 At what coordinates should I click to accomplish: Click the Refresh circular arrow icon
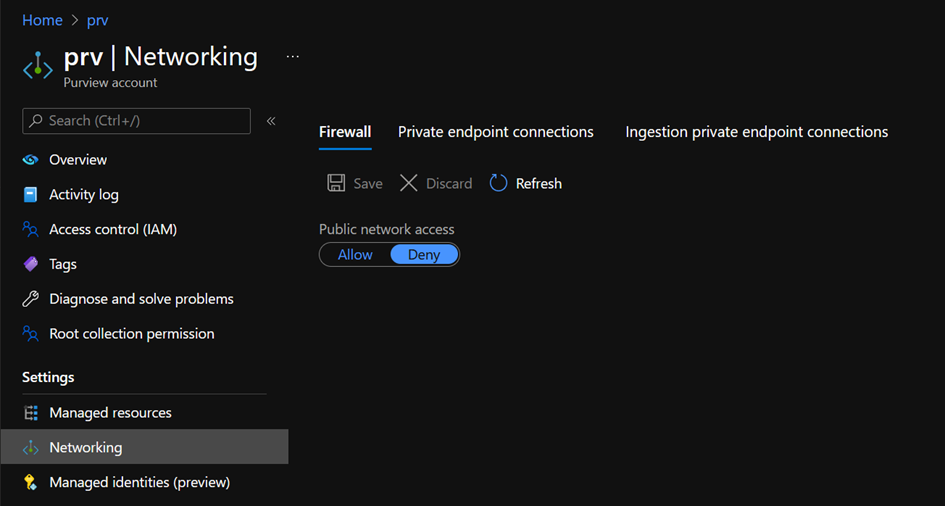[x=498, y=183]
